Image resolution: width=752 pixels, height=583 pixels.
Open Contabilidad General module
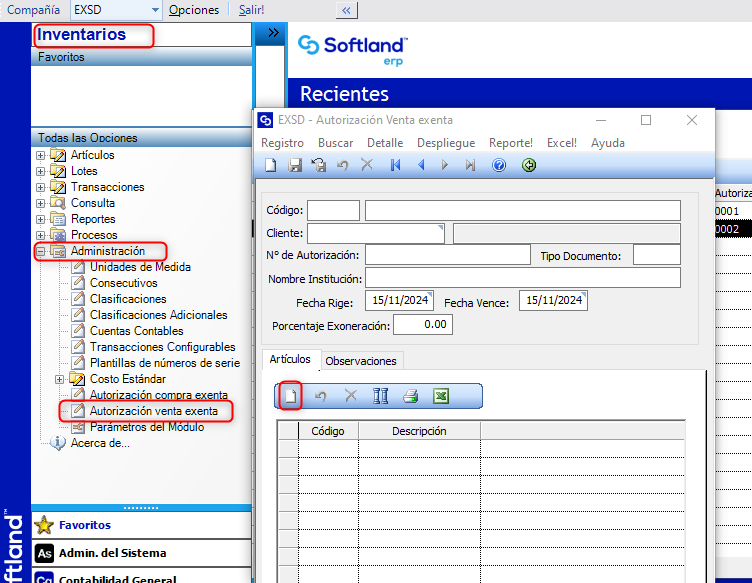click(141, 577)
